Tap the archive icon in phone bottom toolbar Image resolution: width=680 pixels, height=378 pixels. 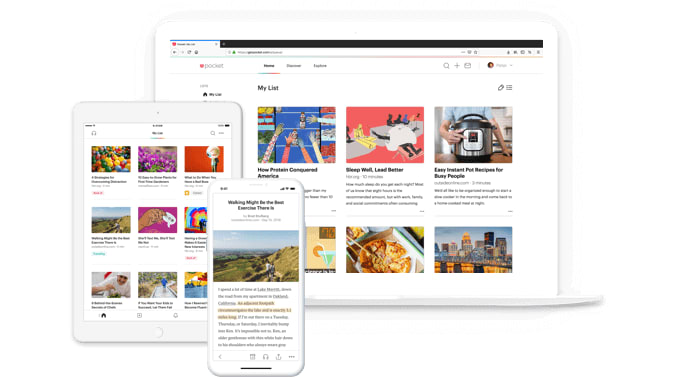click(x=252, y=357)
